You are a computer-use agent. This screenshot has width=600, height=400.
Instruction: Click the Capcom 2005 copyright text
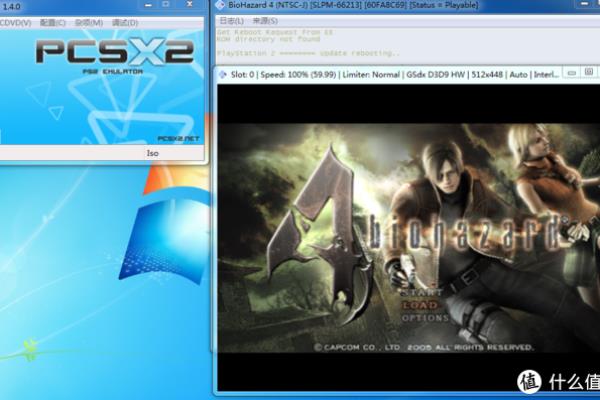point(424,347)
